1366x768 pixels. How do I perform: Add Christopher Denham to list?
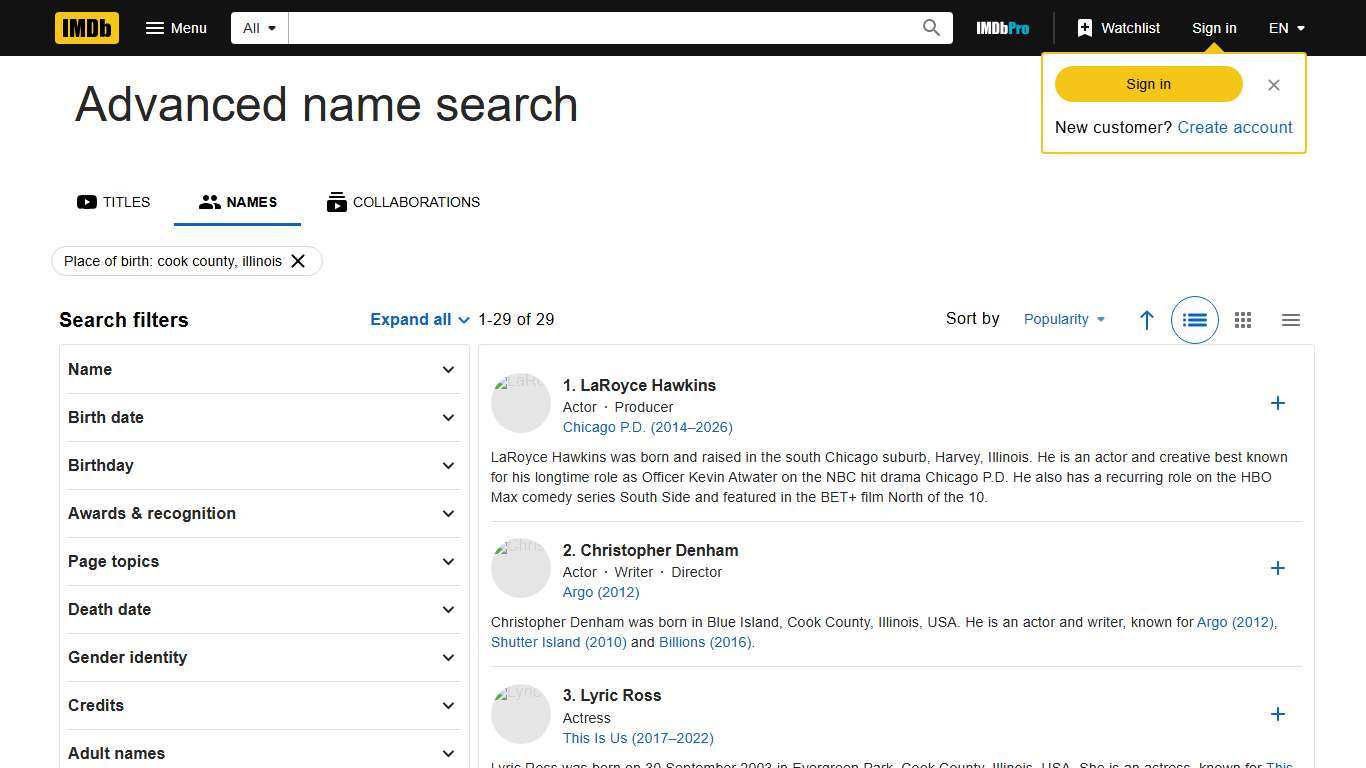(x=1277, y=568)
